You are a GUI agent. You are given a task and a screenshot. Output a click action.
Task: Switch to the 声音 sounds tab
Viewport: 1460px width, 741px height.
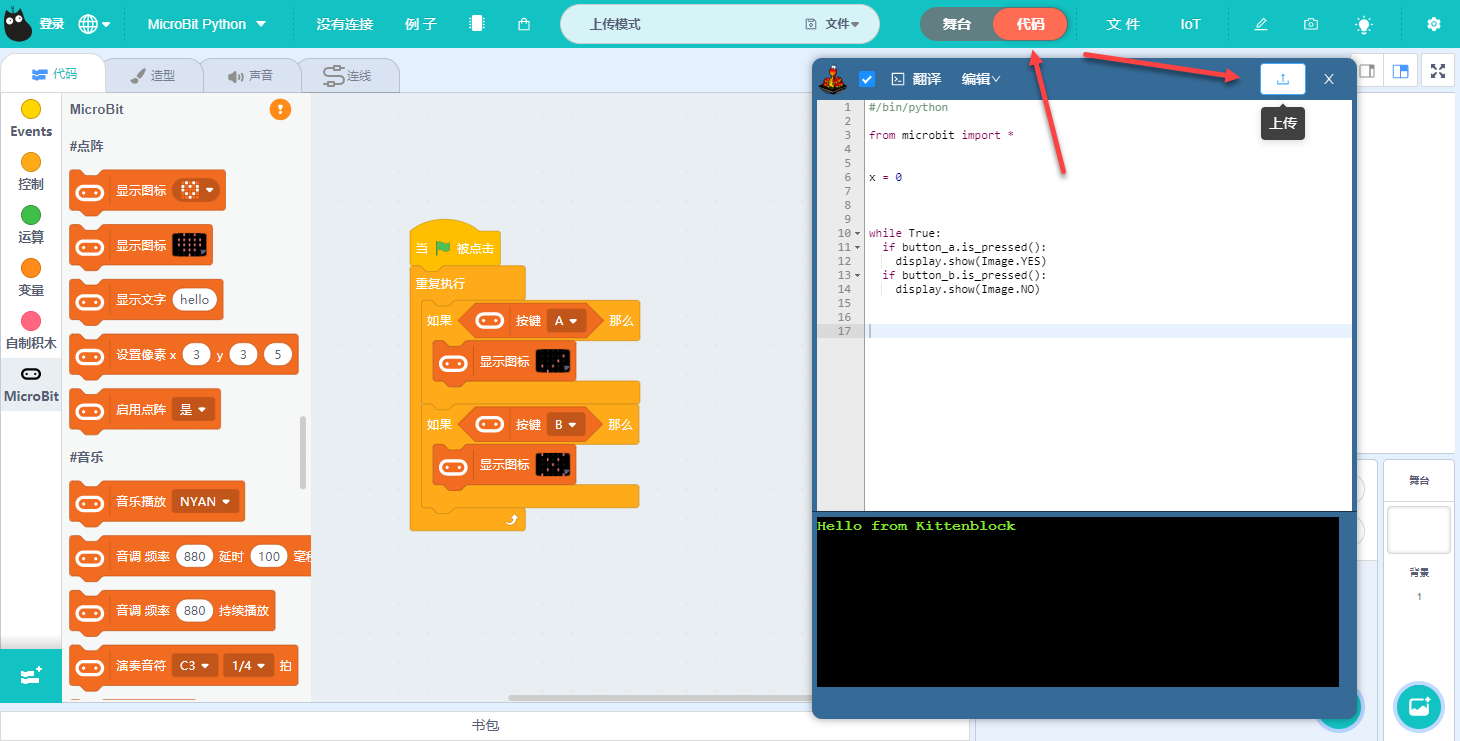[250, 75]
